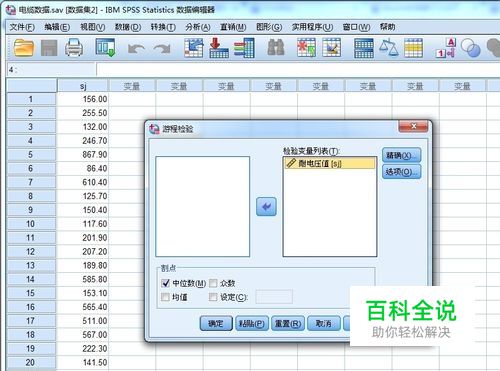Screen dimensions: 500x371
Task: Click Select cases grid icon
Action: [413, 48]
